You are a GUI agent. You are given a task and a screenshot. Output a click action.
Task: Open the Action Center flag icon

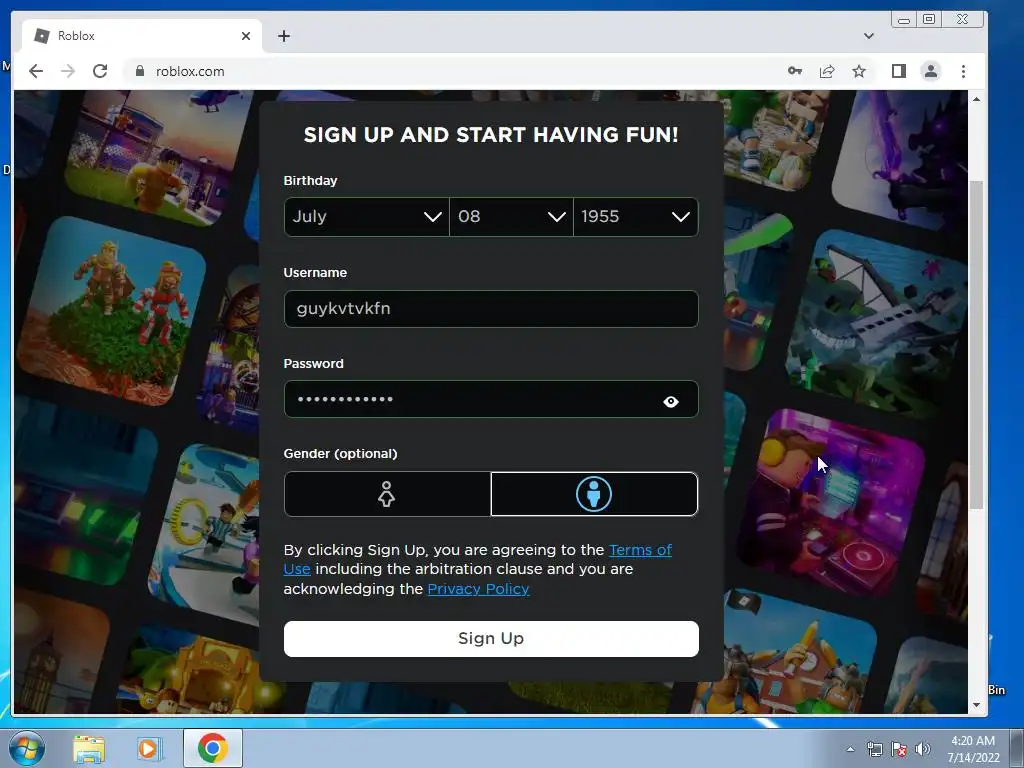coord(899,749)
